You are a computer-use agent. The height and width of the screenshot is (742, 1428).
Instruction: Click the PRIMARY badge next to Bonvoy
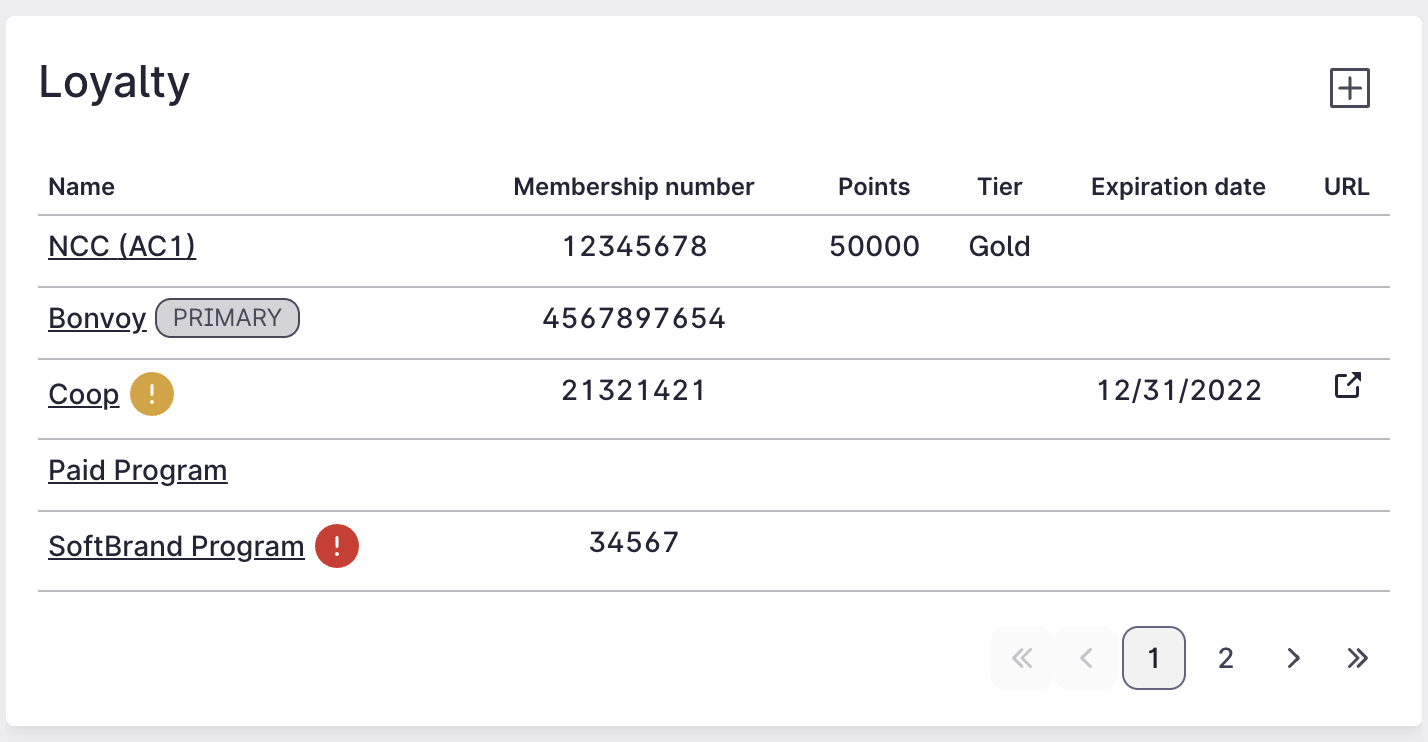coord(227,318)
